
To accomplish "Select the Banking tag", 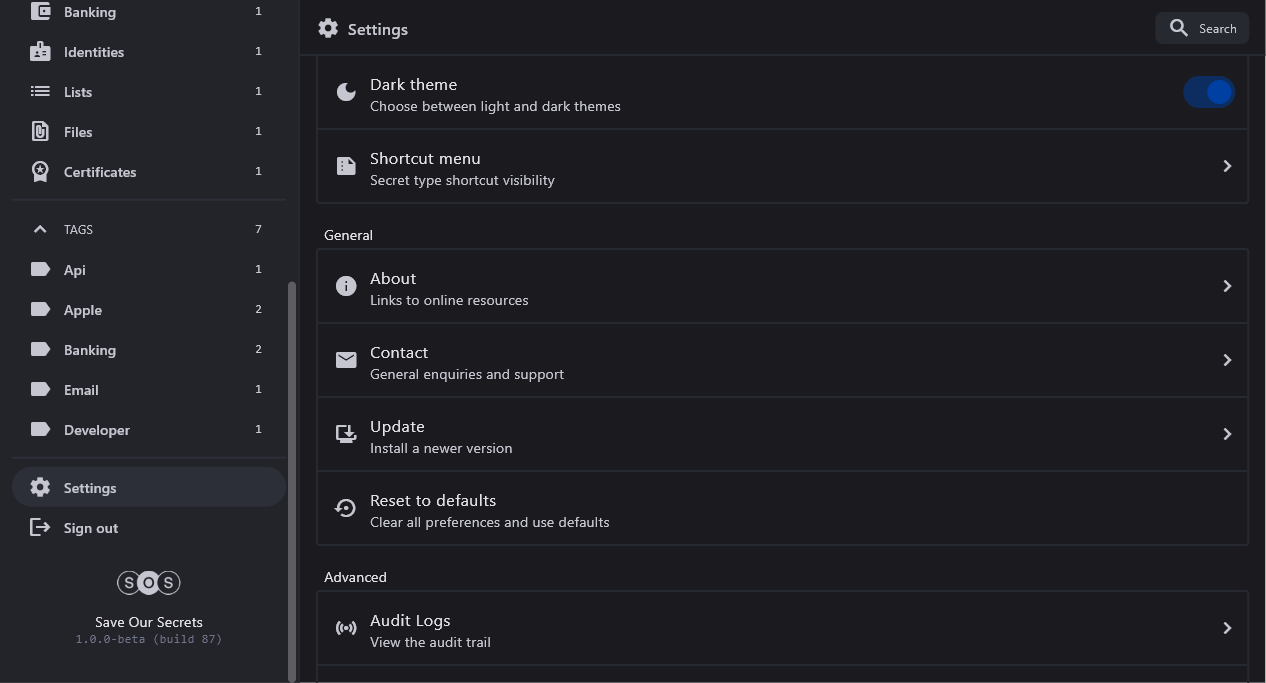I will tap(90, 350).
